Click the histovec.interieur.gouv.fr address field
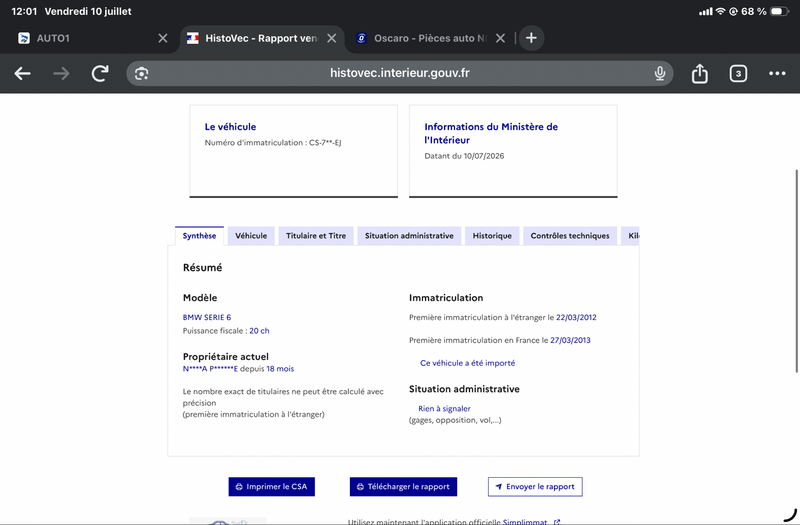 point(399,73)
